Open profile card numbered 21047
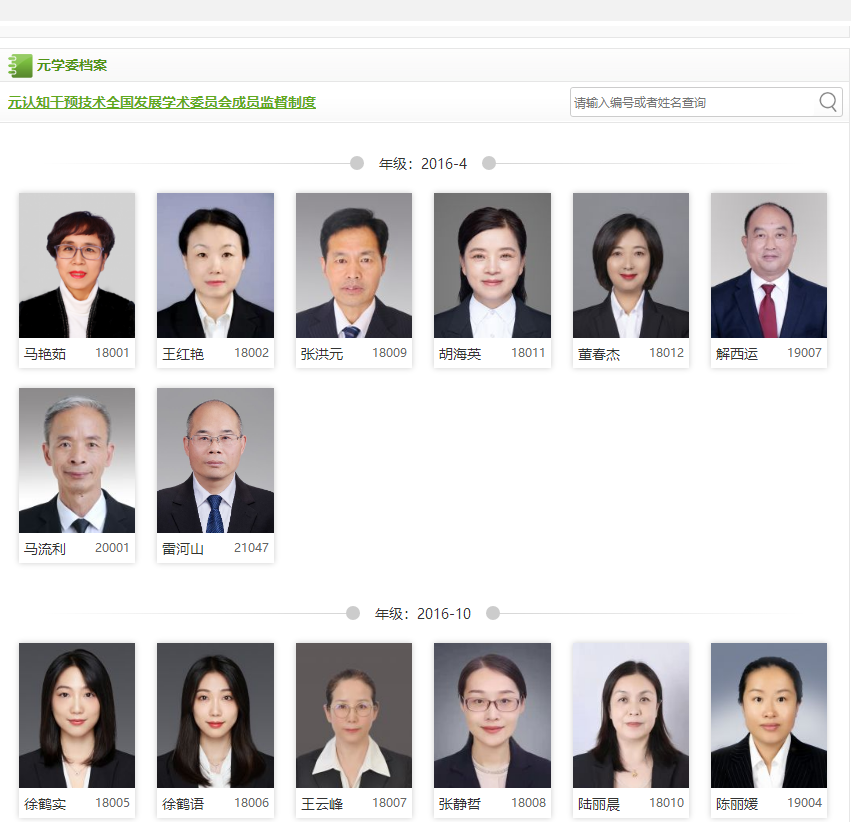This screenshot has width=851, height=822. tap(215, 475)
